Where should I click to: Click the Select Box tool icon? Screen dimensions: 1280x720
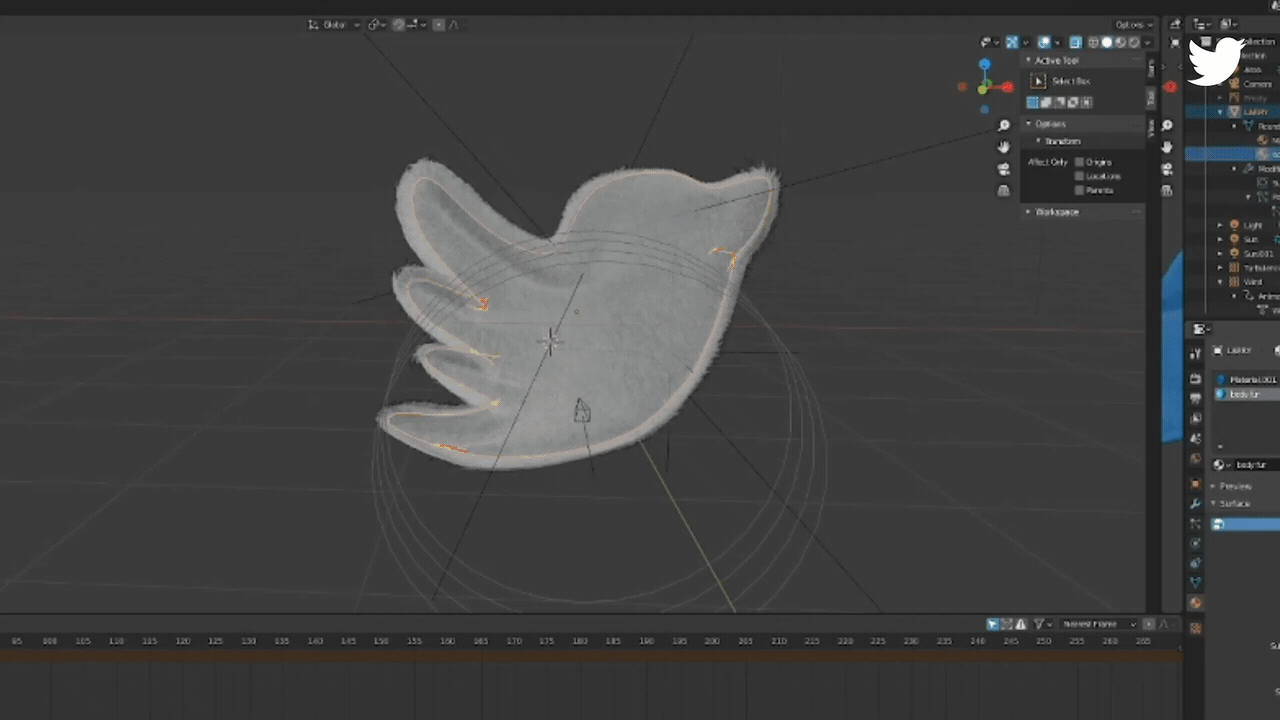point(1038,81)
